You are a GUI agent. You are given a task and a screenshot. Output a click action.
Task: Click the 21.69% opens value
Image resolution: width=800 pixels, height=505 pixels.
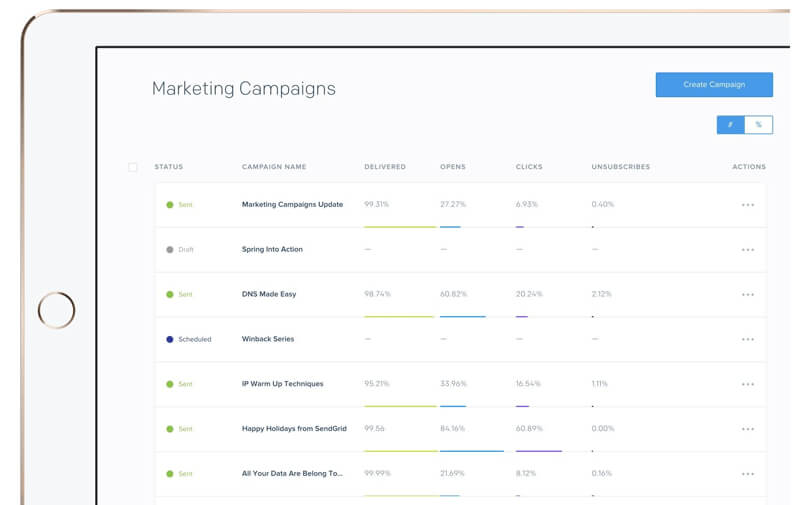point(453,473)
